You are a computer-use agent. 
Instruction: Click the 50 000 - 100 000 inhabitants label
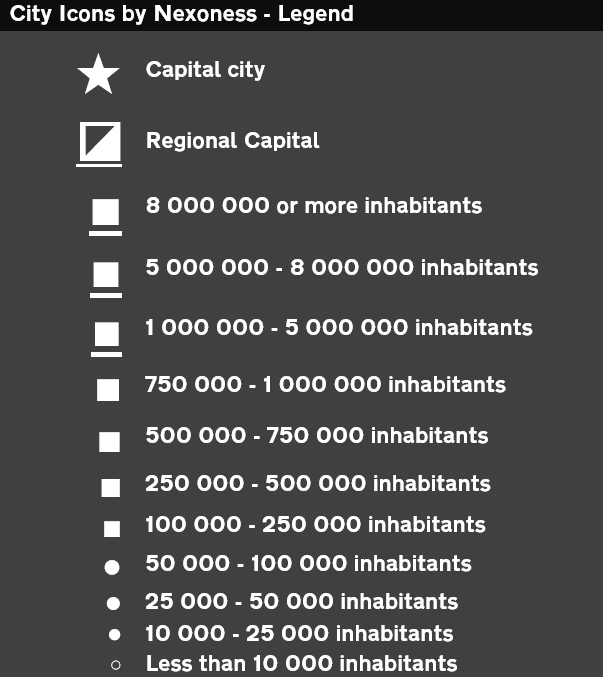[309, 563]
